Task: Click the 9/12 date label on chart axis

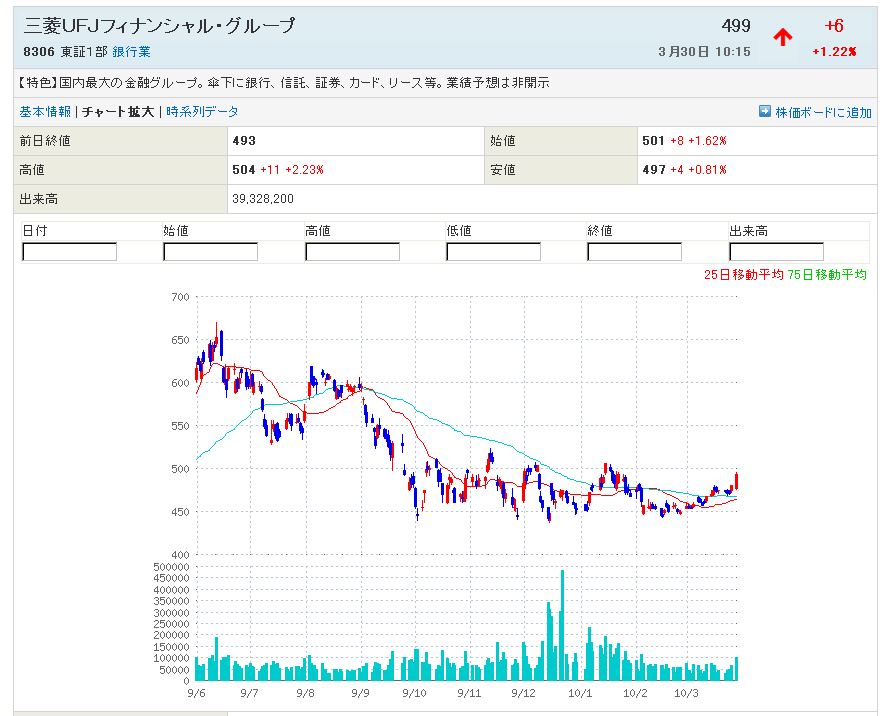Action: (524, 693)
